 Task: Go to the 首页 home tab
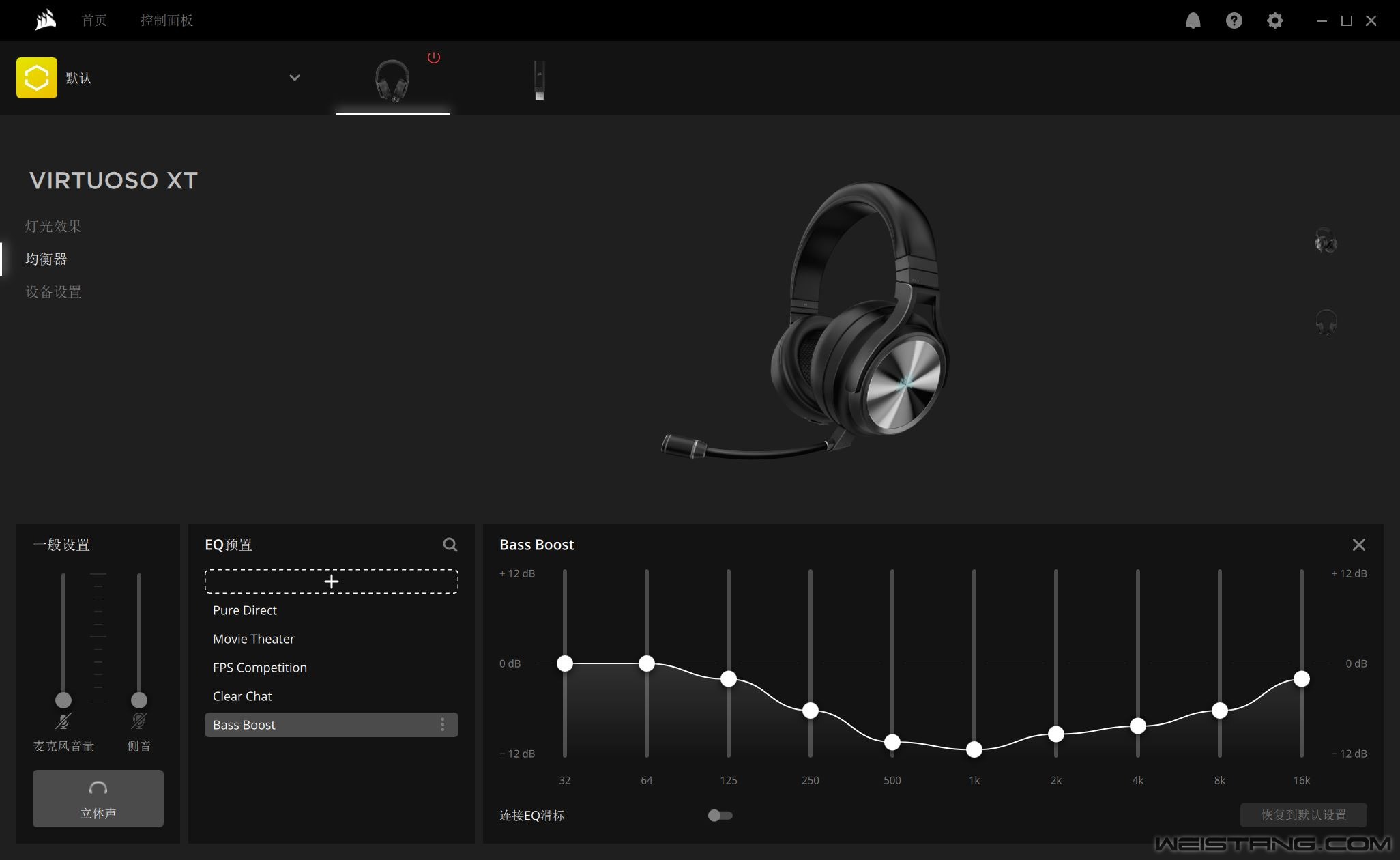(x=94, y=20)
